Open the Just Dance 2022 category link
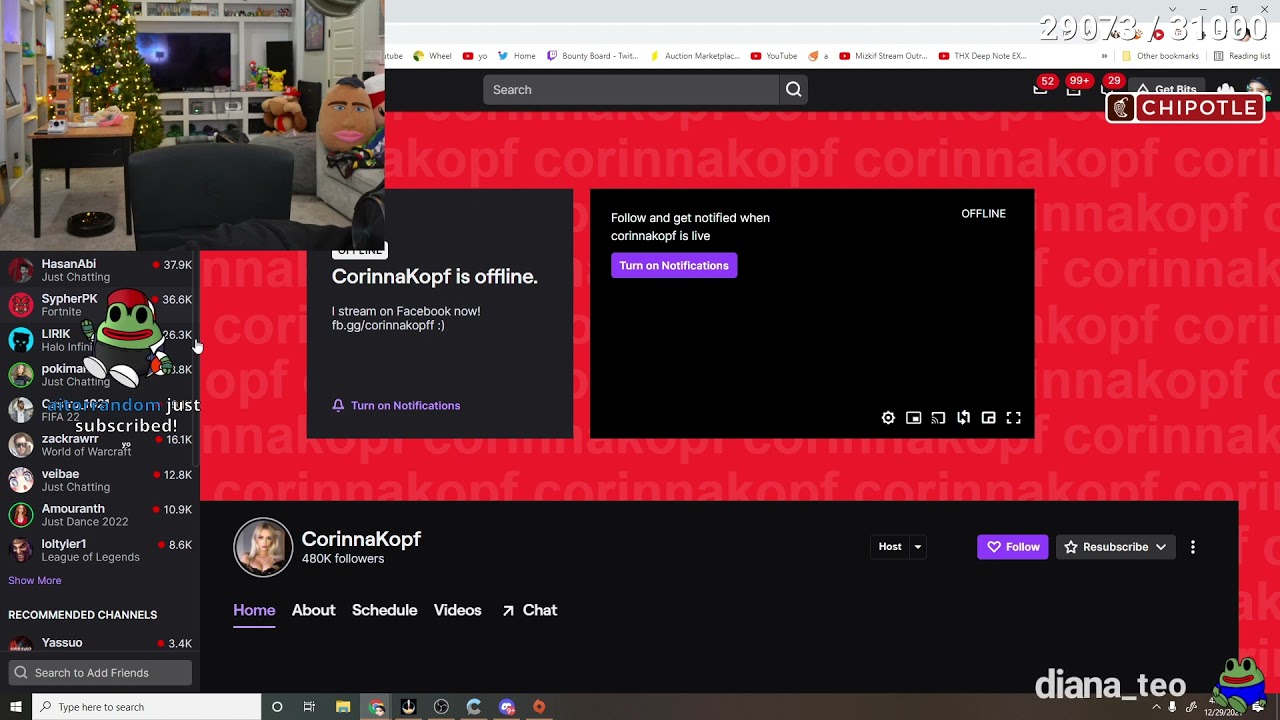1280x720 pixels. click(x=85, y=522)
